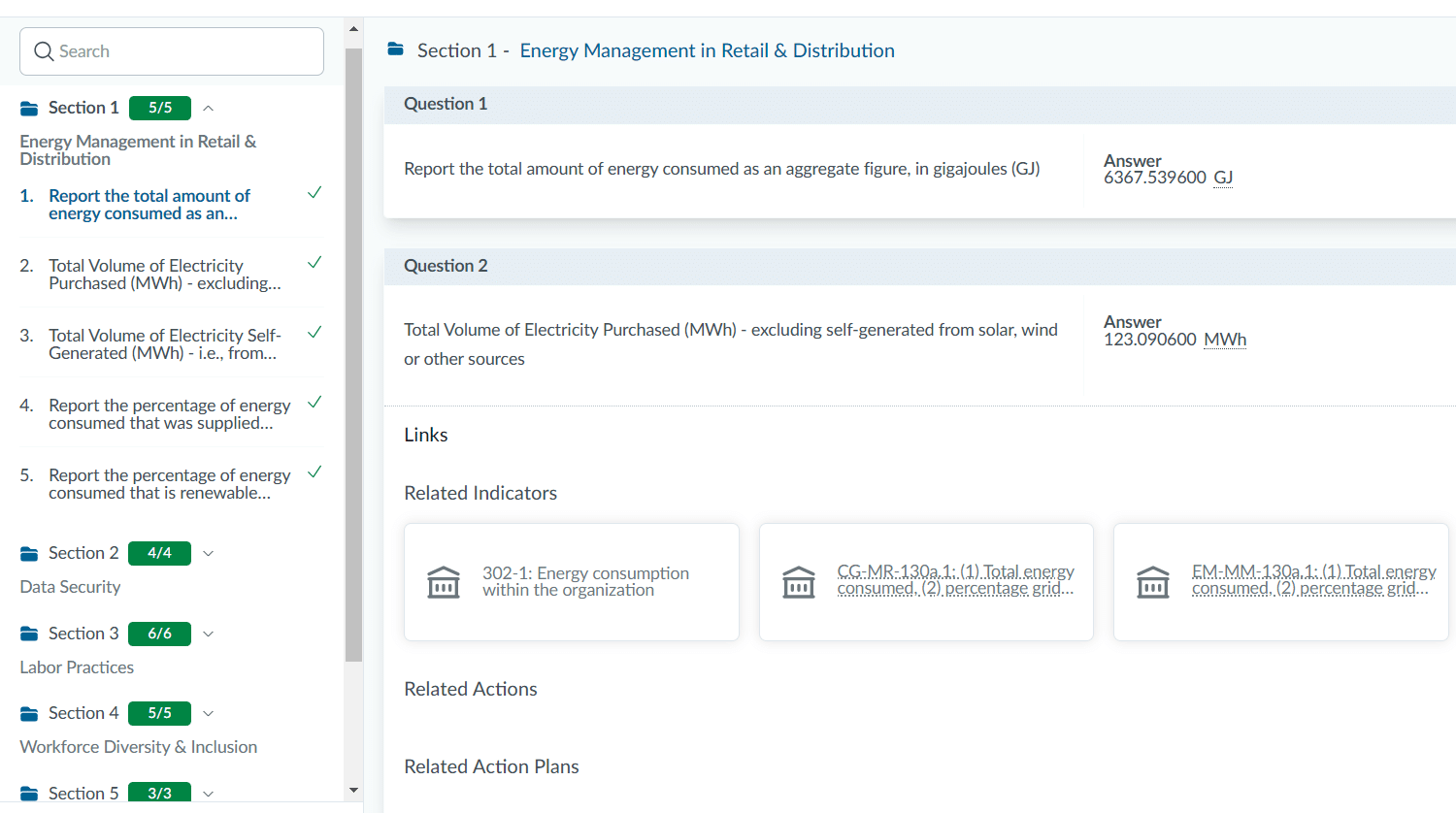Open the CG-MR-130a.1 Total energy indicator link
The width and height of the screenshot is (1456, 813).
click(x=956, y=580)
